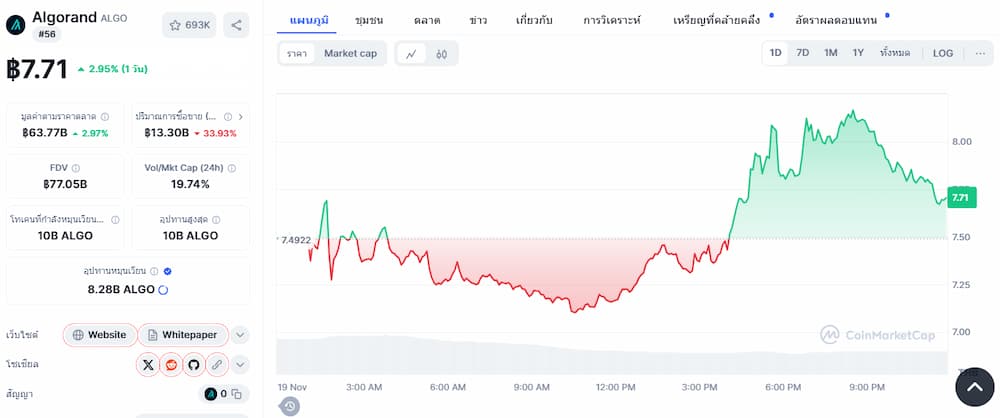
Task: Click the 19.74% Vol/Mkt Cap value
Action: click(190, 184)
